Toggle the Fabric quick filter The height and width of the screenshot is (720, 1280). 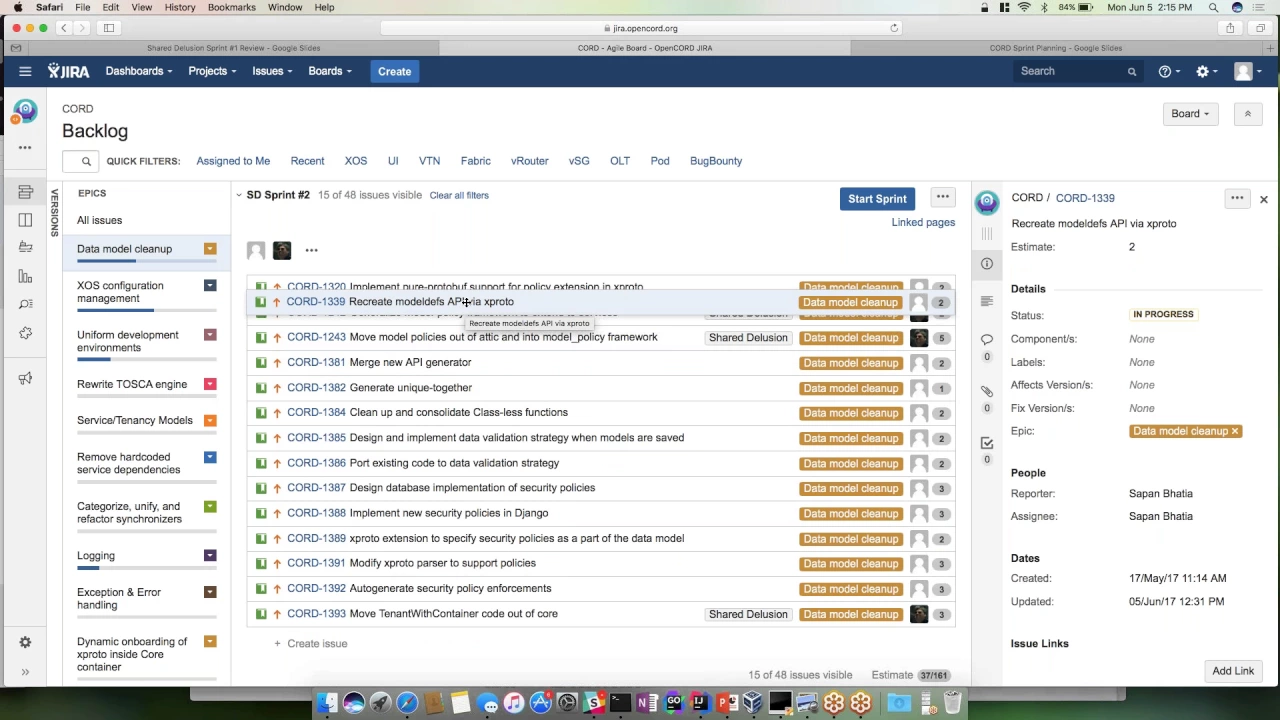click(476, 161)
